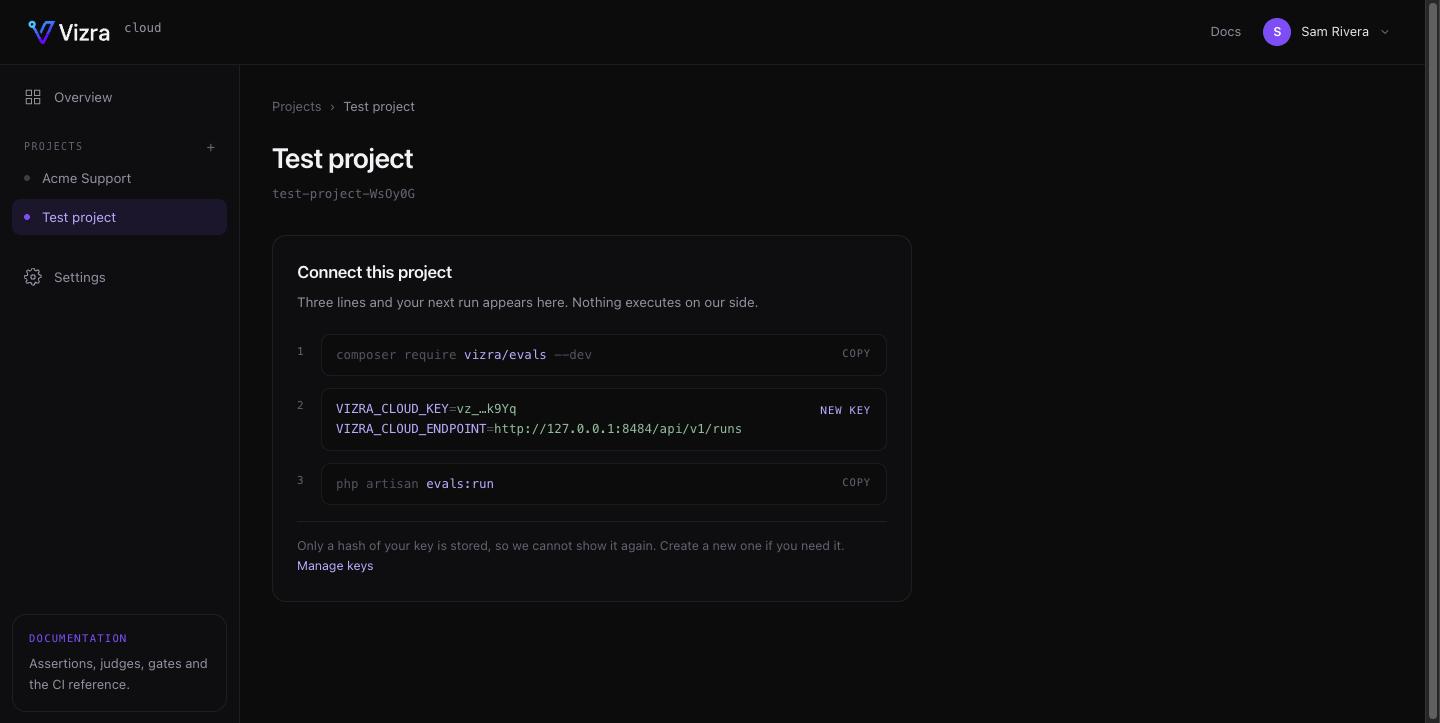Click the Settings gear icon
This screenshot has height=723, width=1440.
[x=33, y=277]
